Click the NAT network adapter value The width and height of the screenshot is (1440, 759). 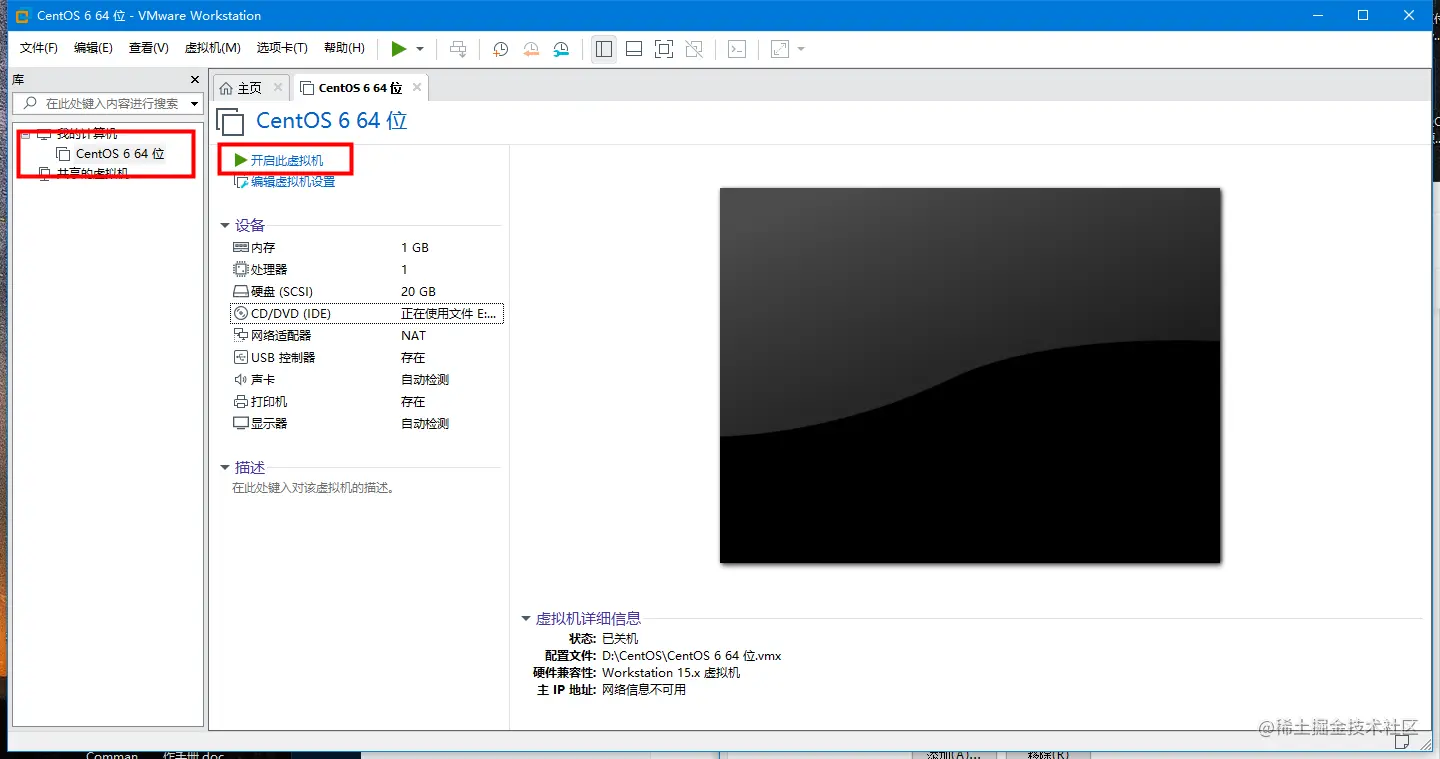[413, 336]
